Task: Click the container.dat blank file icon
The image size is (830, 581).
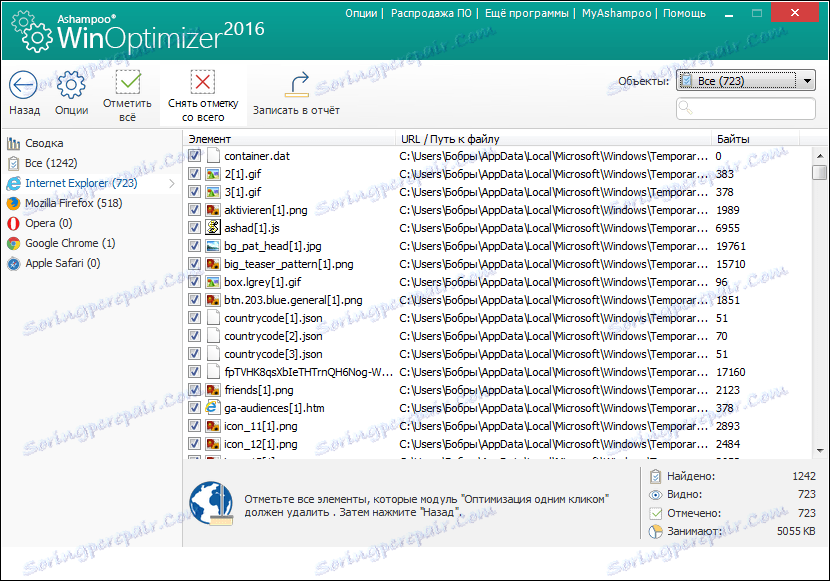Action: click(213, 156)
